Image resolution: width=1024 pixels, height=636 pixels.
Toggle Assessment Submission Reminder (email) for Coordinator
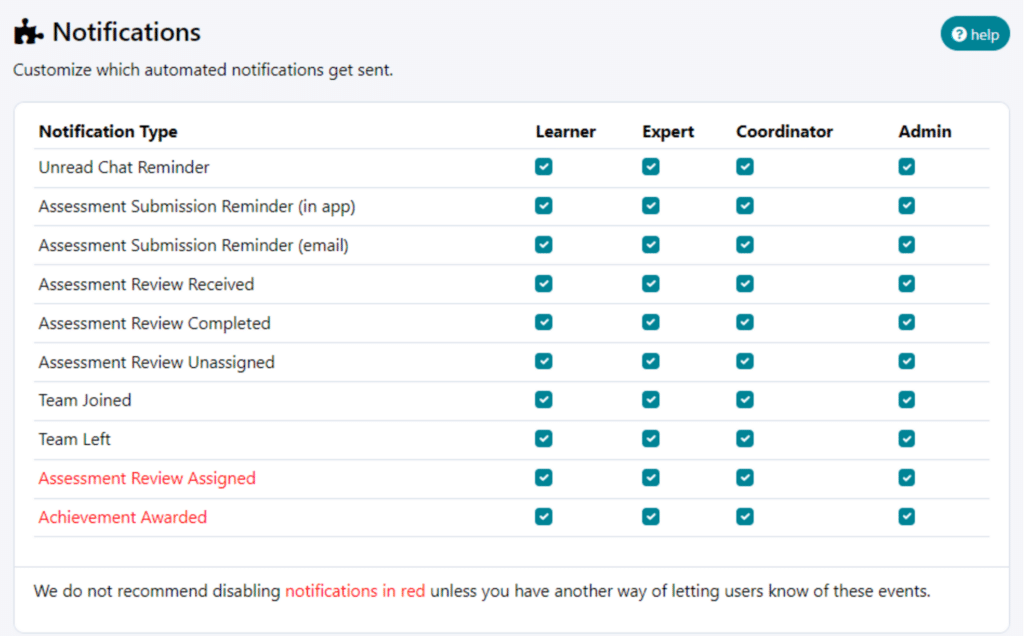744,245
